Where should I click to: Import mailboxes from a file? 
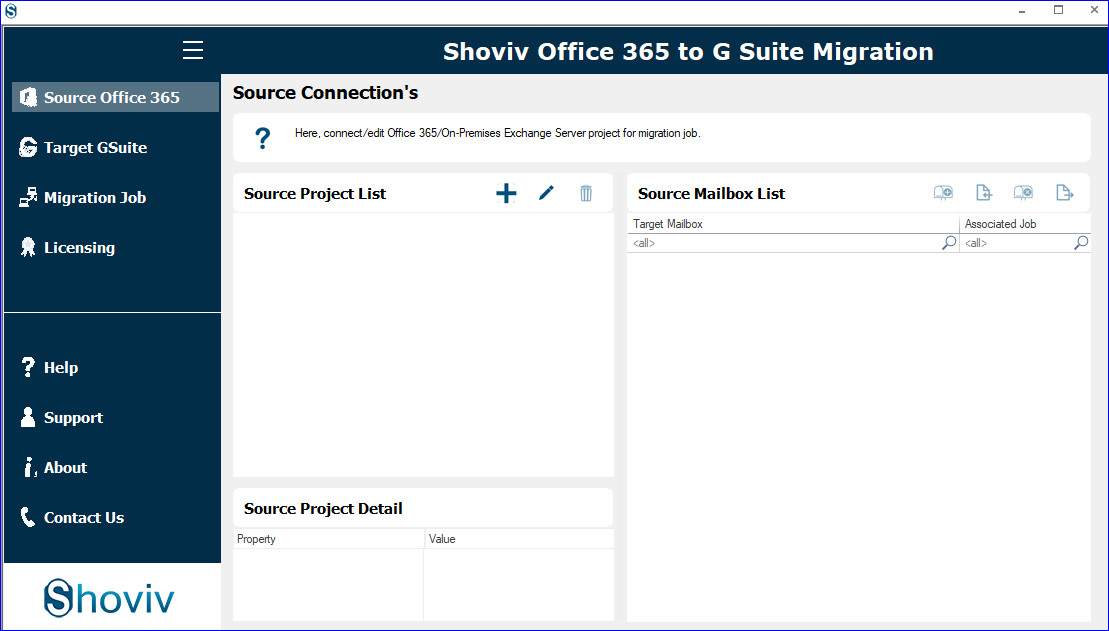coord(983,192)
